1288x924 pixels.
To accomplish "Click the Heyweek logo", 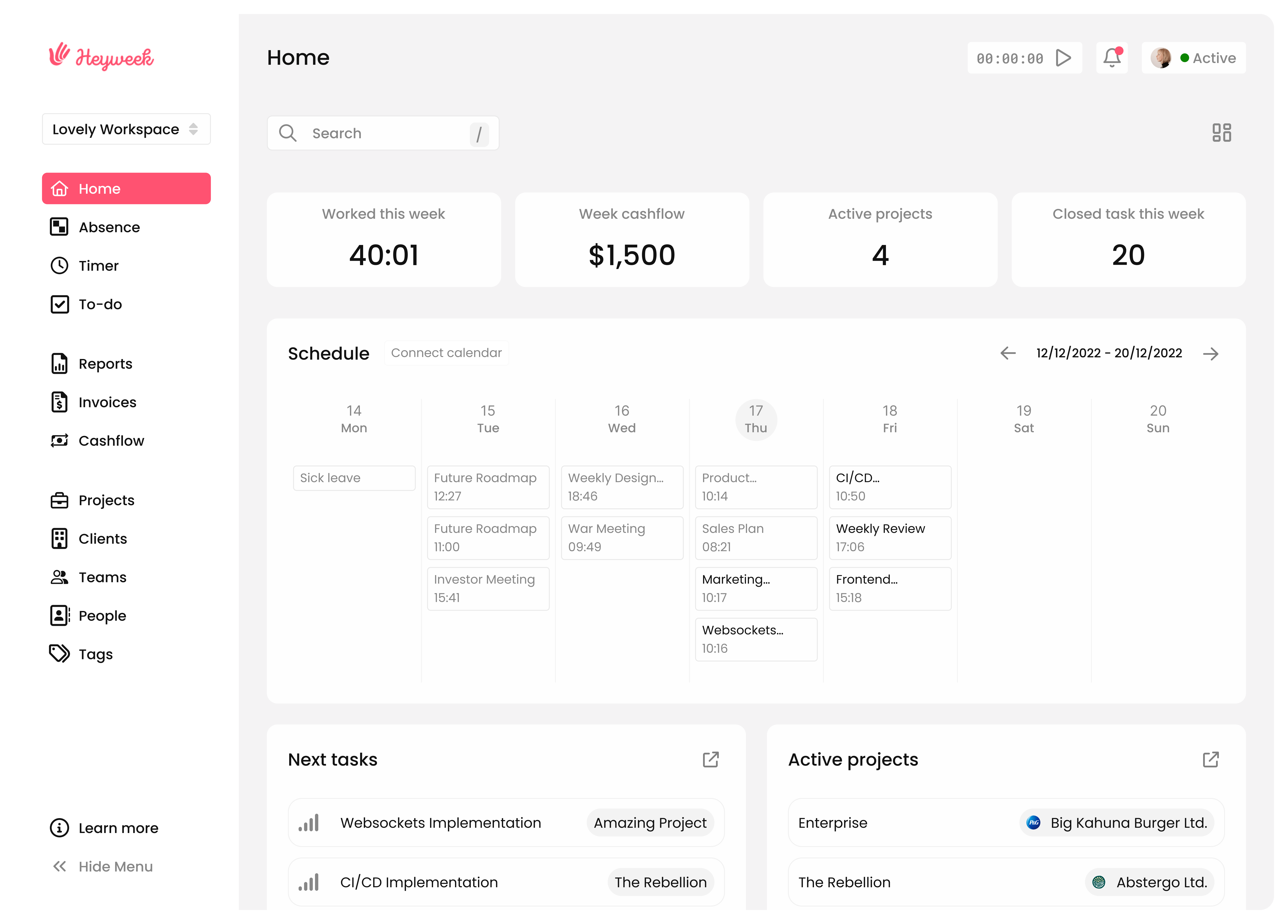I will [101, 57].
